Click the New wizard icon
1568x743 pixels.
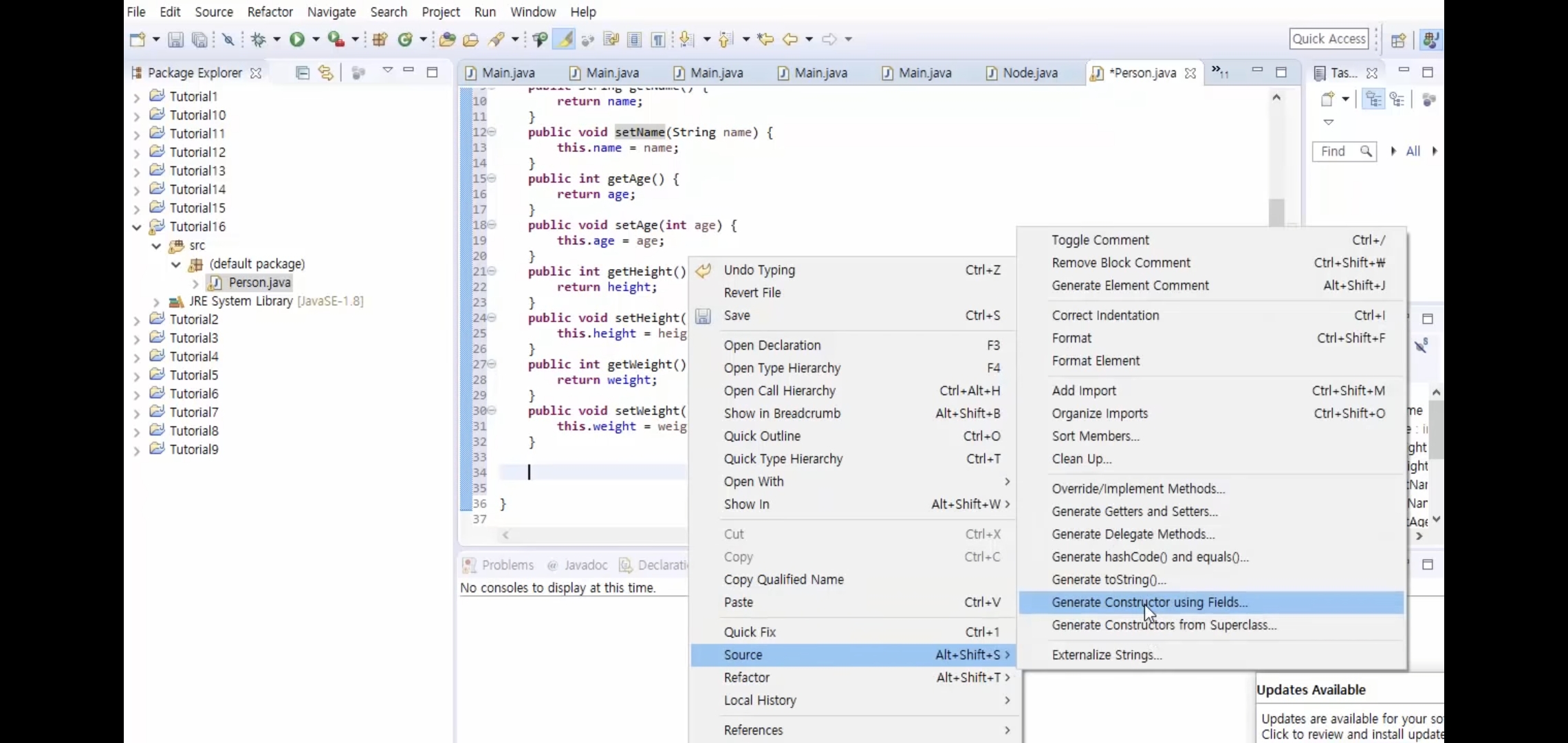[x=138, y=39]
